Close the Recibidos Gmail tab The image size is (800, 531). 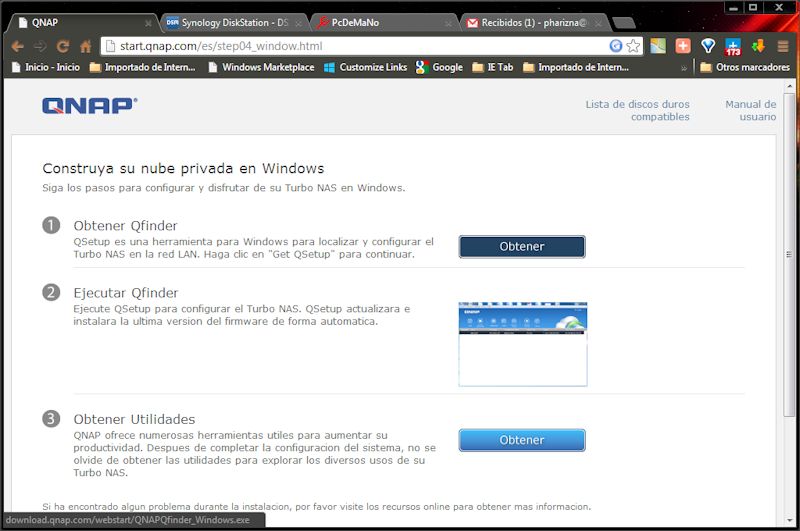pyautogui.click(x=598, y=23)
